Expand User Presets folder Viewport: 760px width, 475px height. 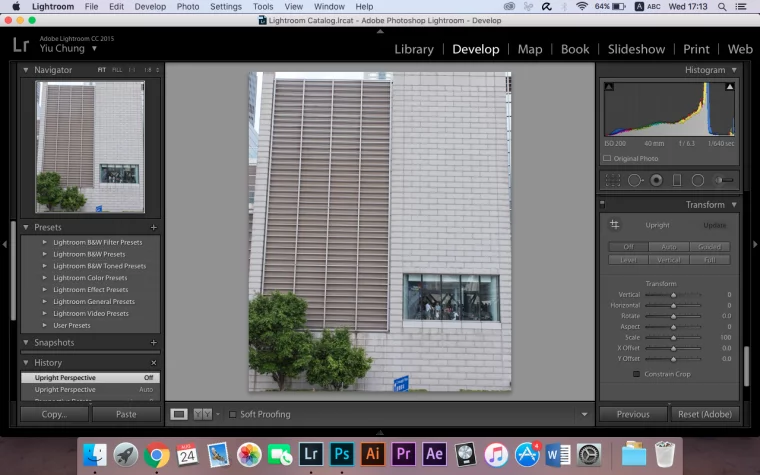(45, 325)
